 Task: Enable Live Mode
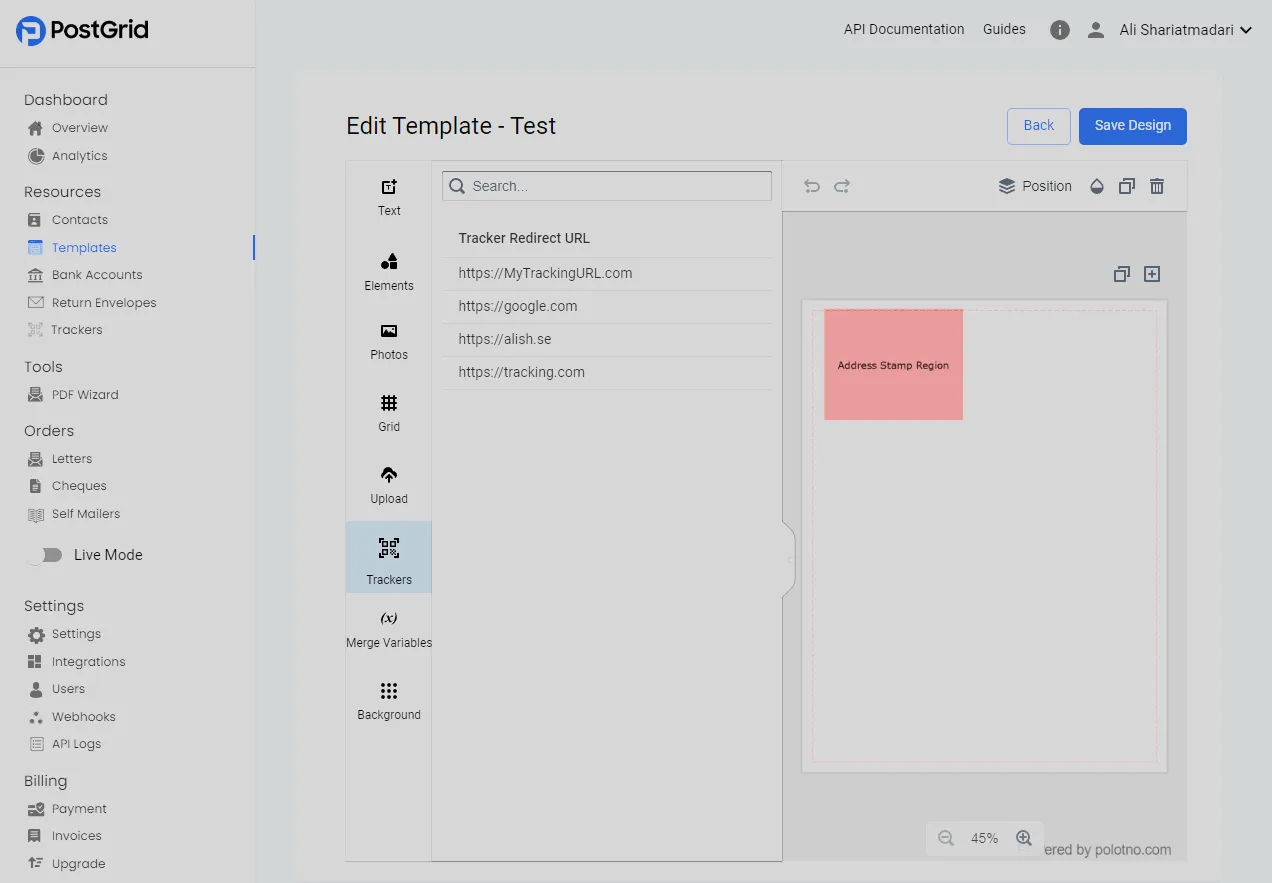click(47, 554)
